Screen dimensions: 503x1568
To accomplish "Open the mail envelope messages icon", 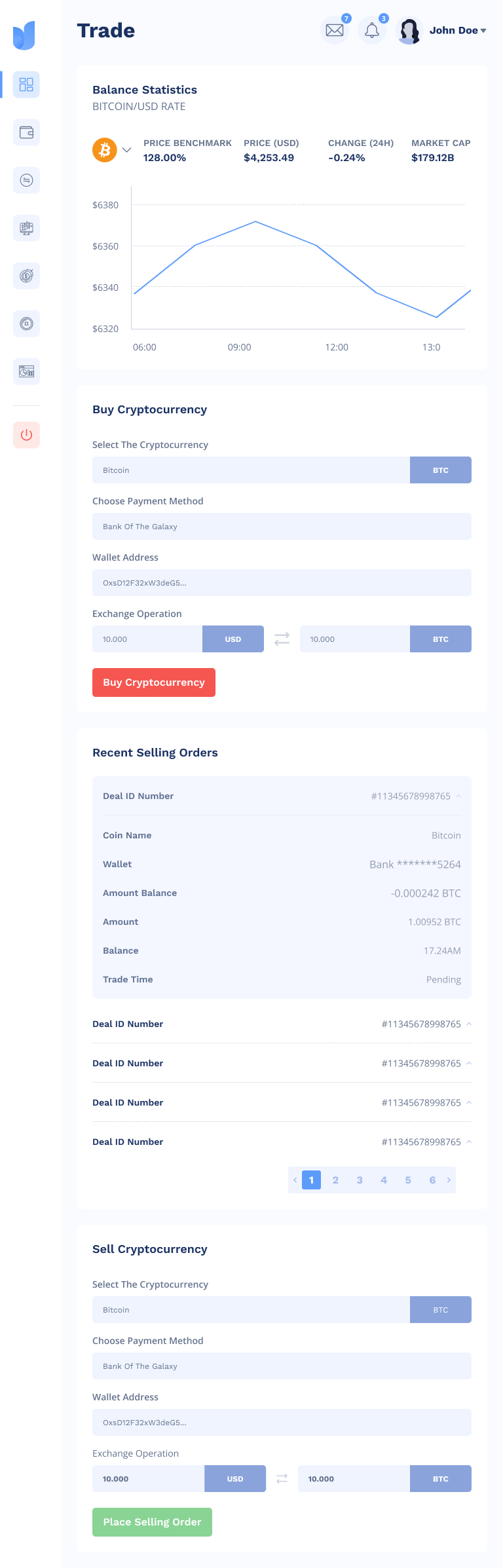I will pyautogui.click(x=335, y=30).
